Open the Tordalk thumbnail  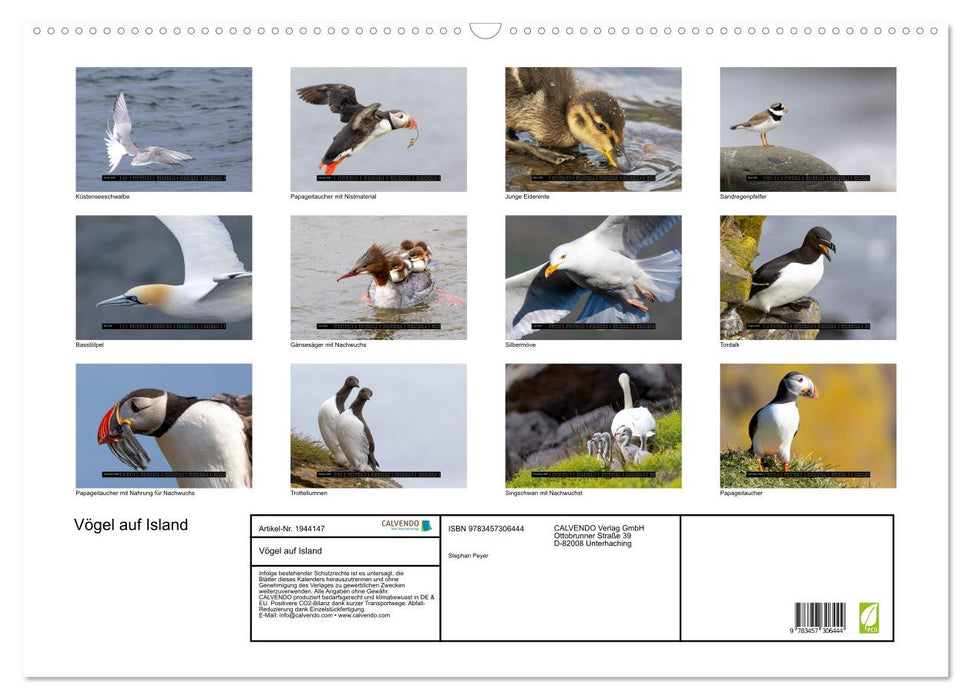806,276
